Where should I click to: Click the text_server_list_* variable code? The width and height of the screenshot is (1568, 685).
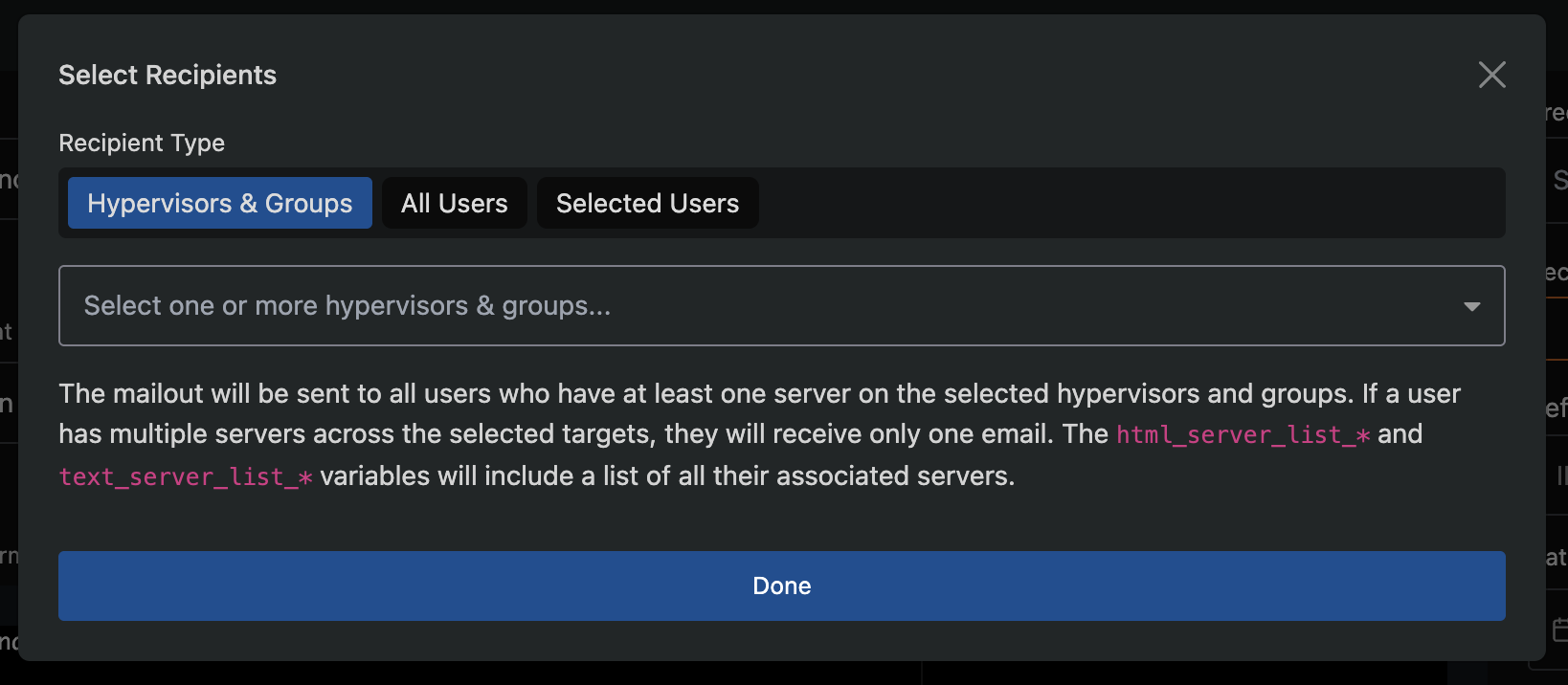tap(186, 476)
